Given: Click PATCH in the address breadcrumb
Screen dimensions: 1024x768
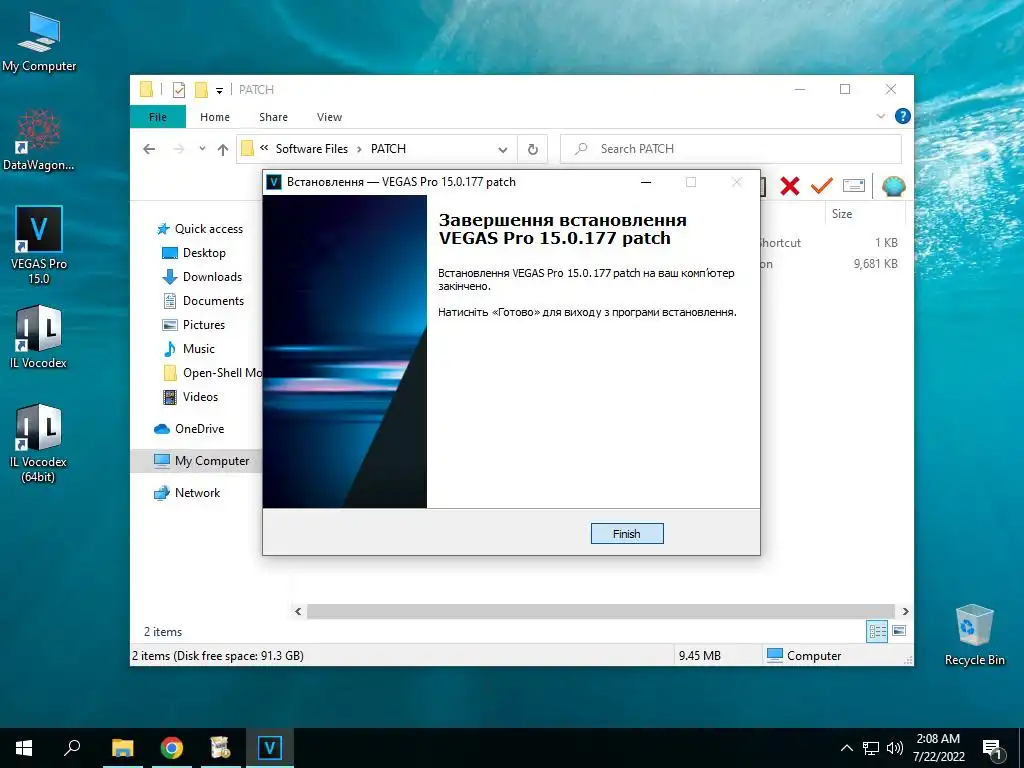Looking at the screenshot, I should [x=388, y=149].
